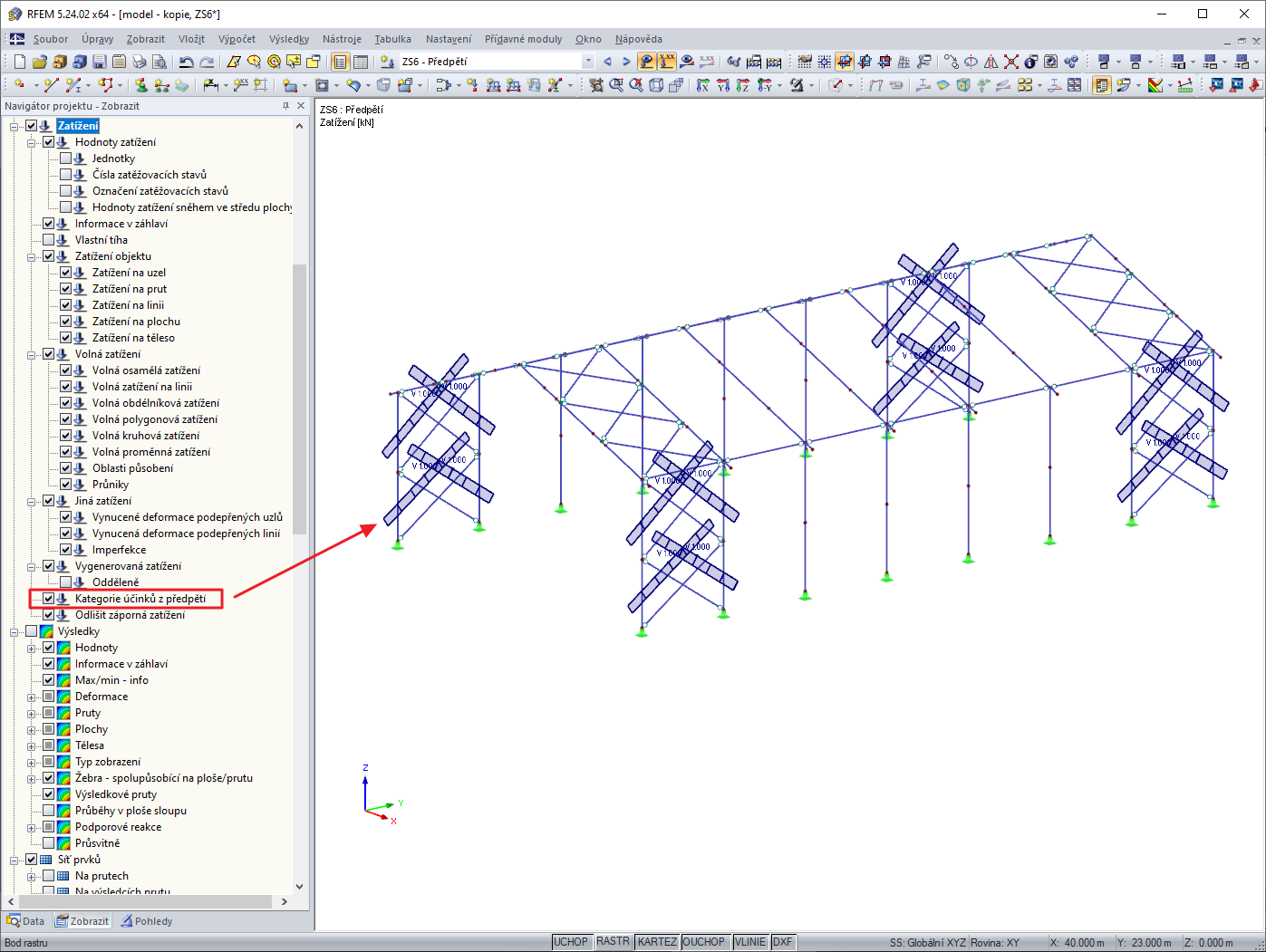Collapse the Vygenerovaná zatížení tree node
The image size is (1266, 952).
pyautogui.click(x=32, y=566)
